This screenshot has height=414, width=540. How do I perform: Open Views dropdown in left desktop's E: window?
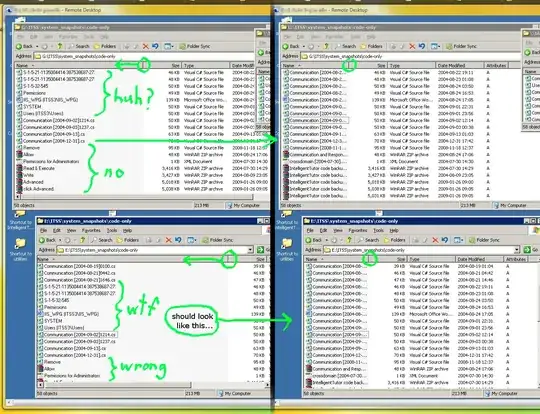click(192, 240)
